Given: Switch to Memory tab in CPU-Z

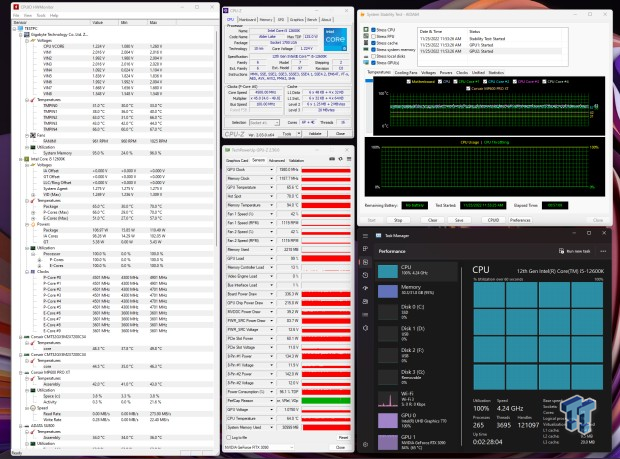Looking at the screenshot, I should [266, 19].
